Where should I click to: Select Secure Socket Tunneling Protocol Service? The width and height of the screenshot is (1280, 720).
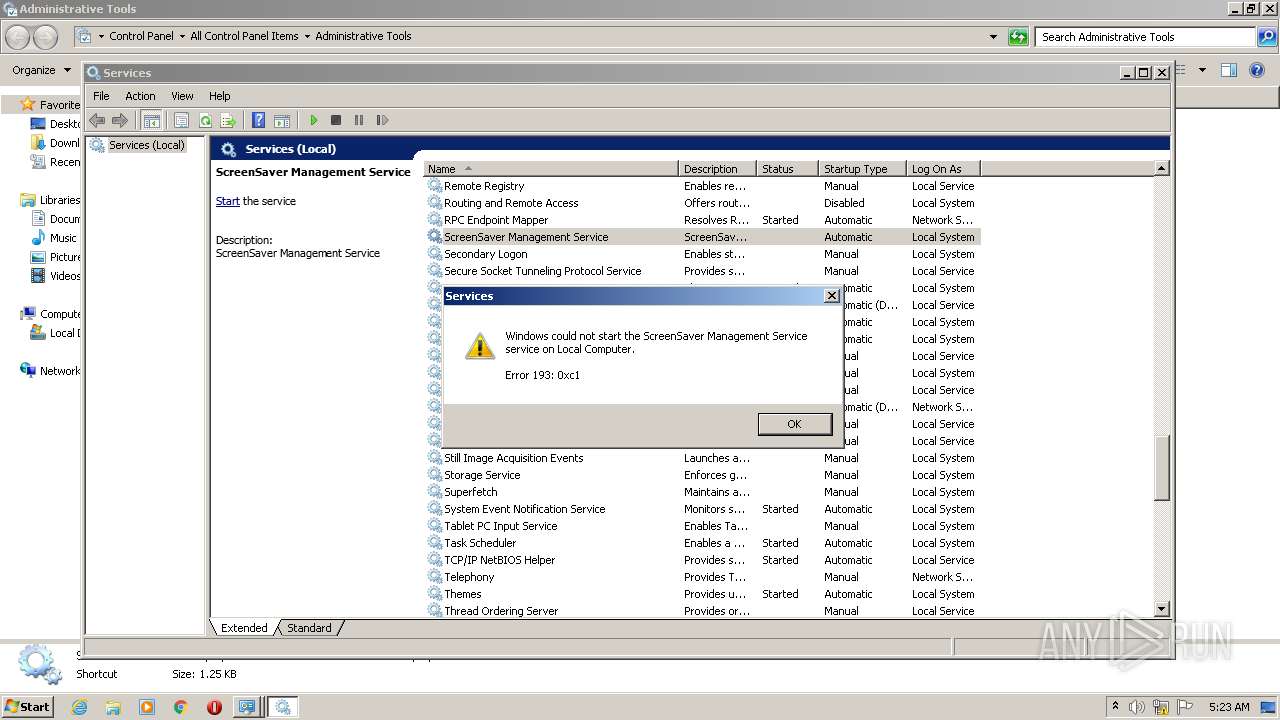(702, 271)
